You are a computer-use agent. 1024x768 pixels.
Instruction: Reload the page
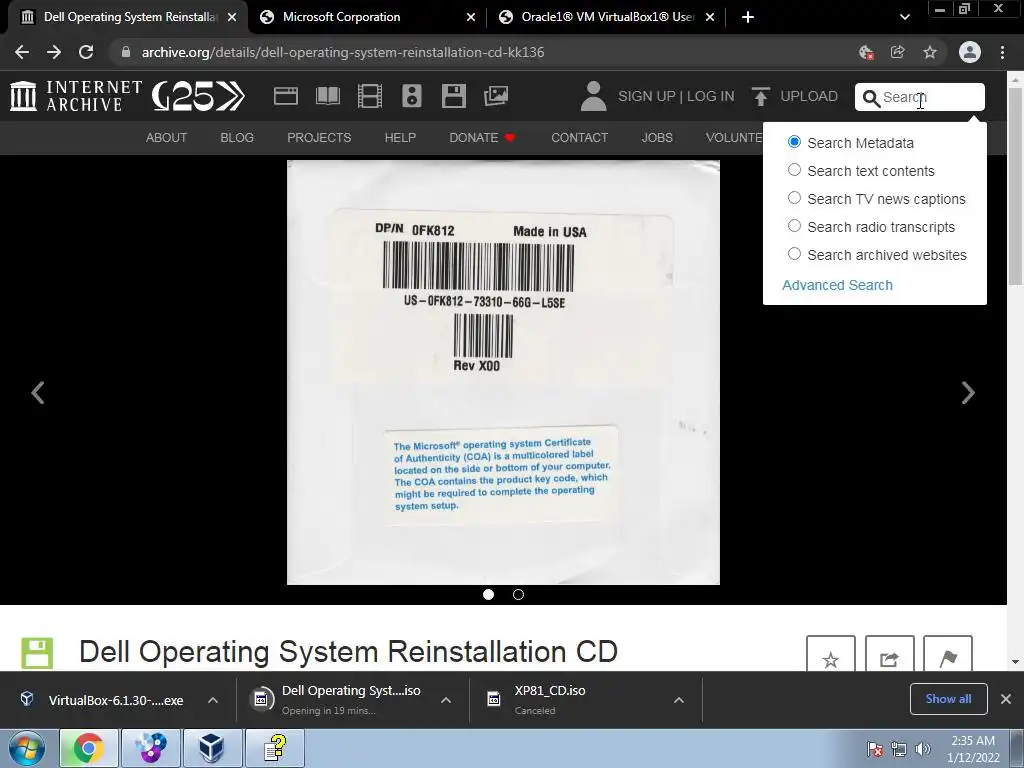click(x=86, y=52)
